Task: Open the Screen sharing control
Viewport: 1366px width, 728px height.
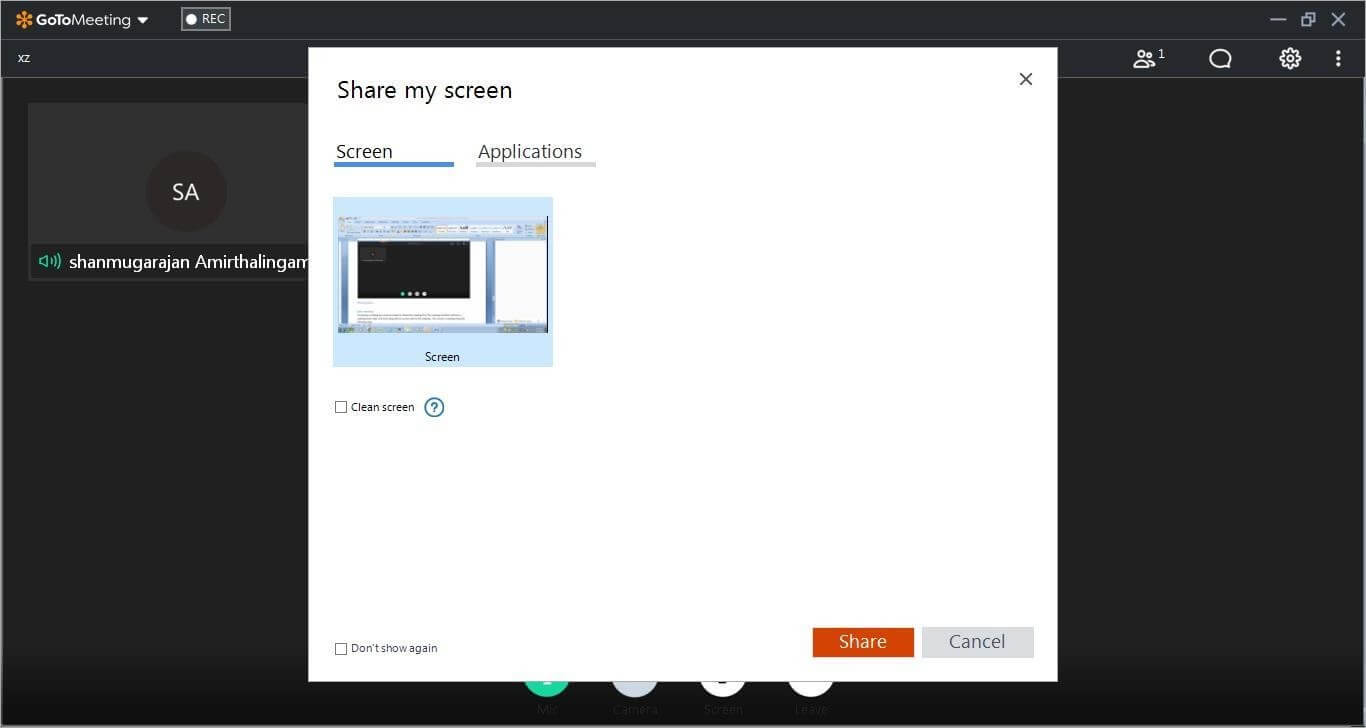Action: pyautogui.click(x=723, y=685)
